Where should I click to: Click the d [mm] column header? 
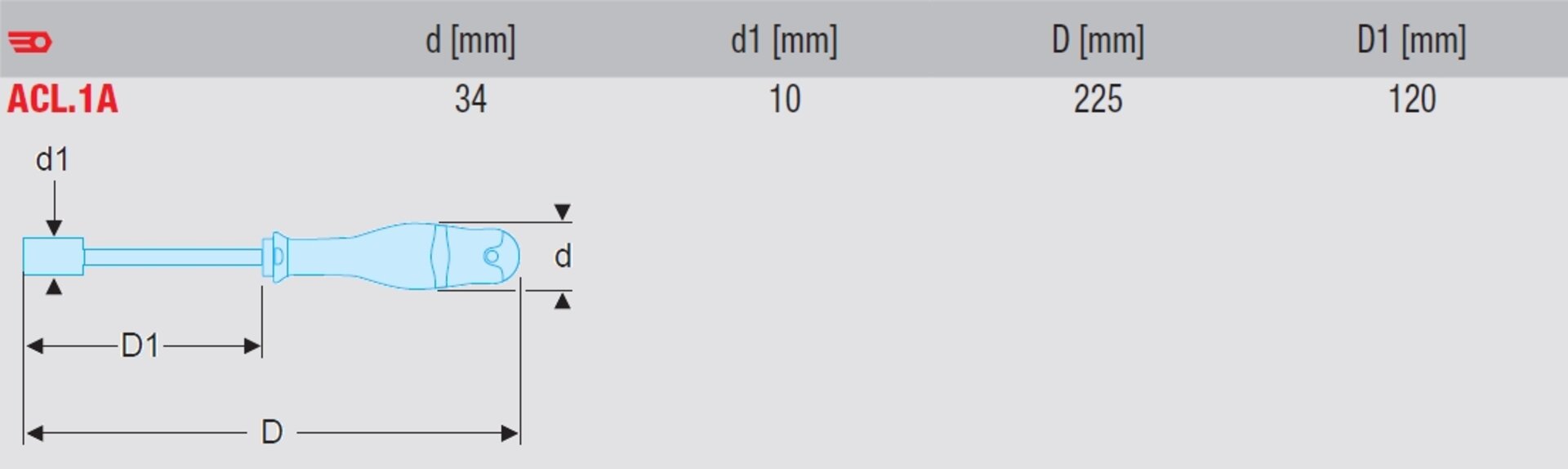coord(470,40)
